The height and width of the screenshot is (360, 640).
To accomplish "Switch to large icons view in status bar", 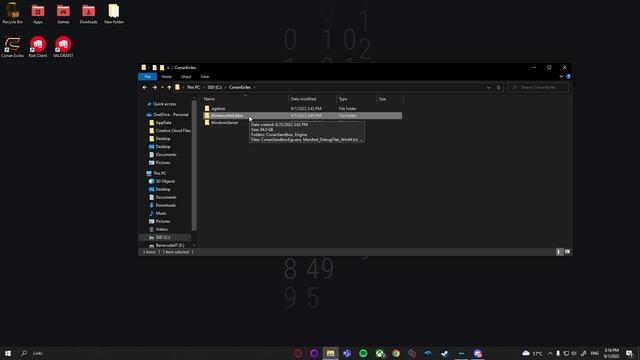I will tap(567, 252).
